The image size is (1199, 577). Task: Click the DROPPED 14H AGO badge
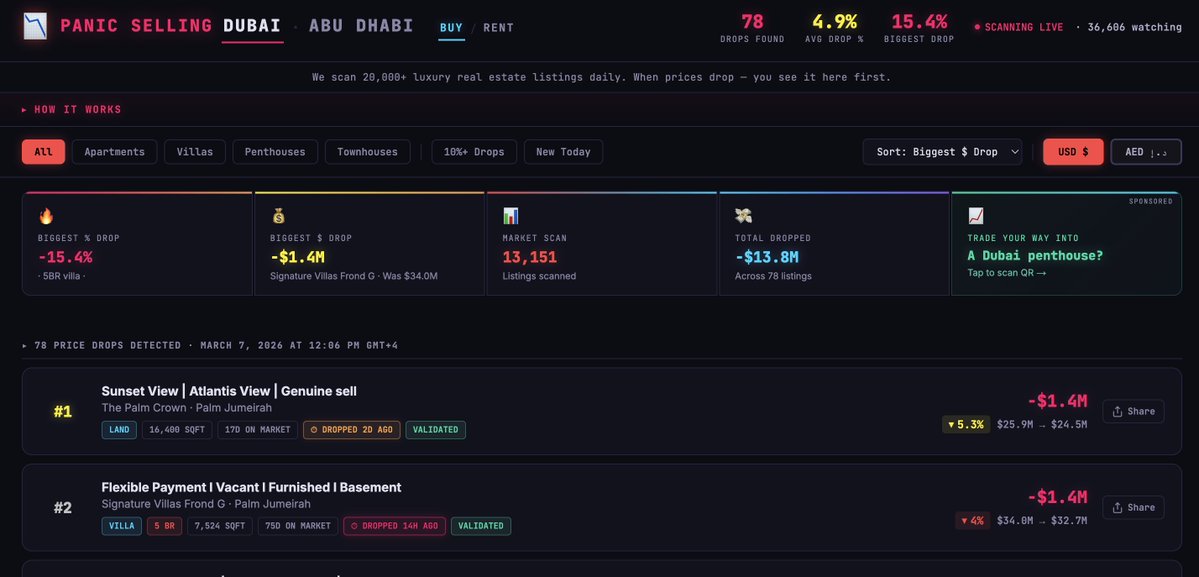click(395, 526)
